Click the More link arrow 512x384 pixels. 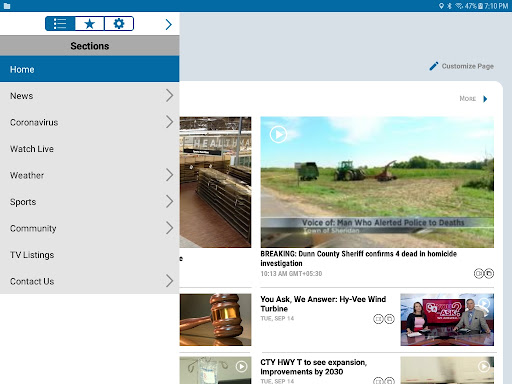(x=485, y=99)
